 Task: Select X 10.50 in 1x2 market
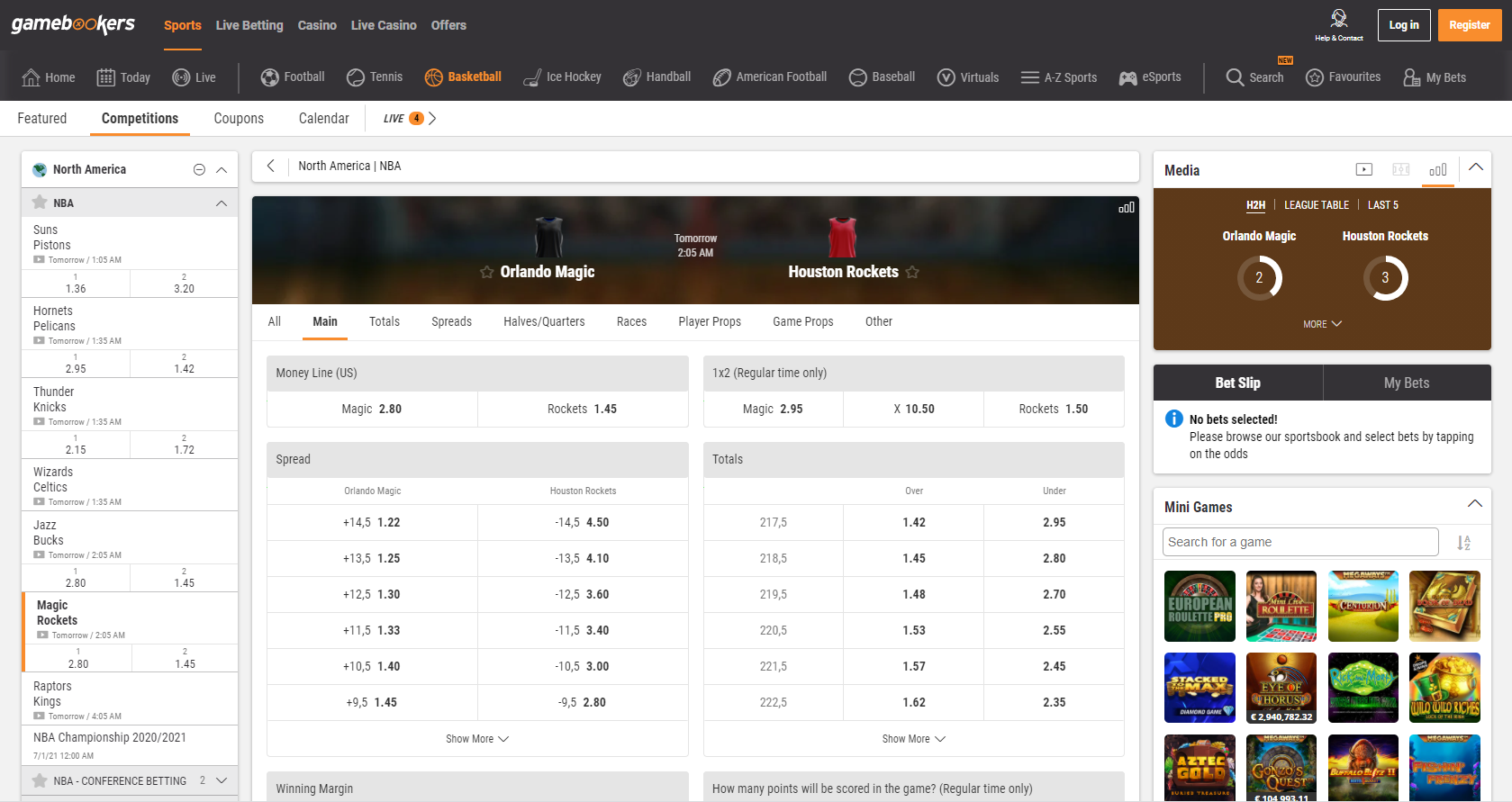pyautogui.click(x=914, y=409)
